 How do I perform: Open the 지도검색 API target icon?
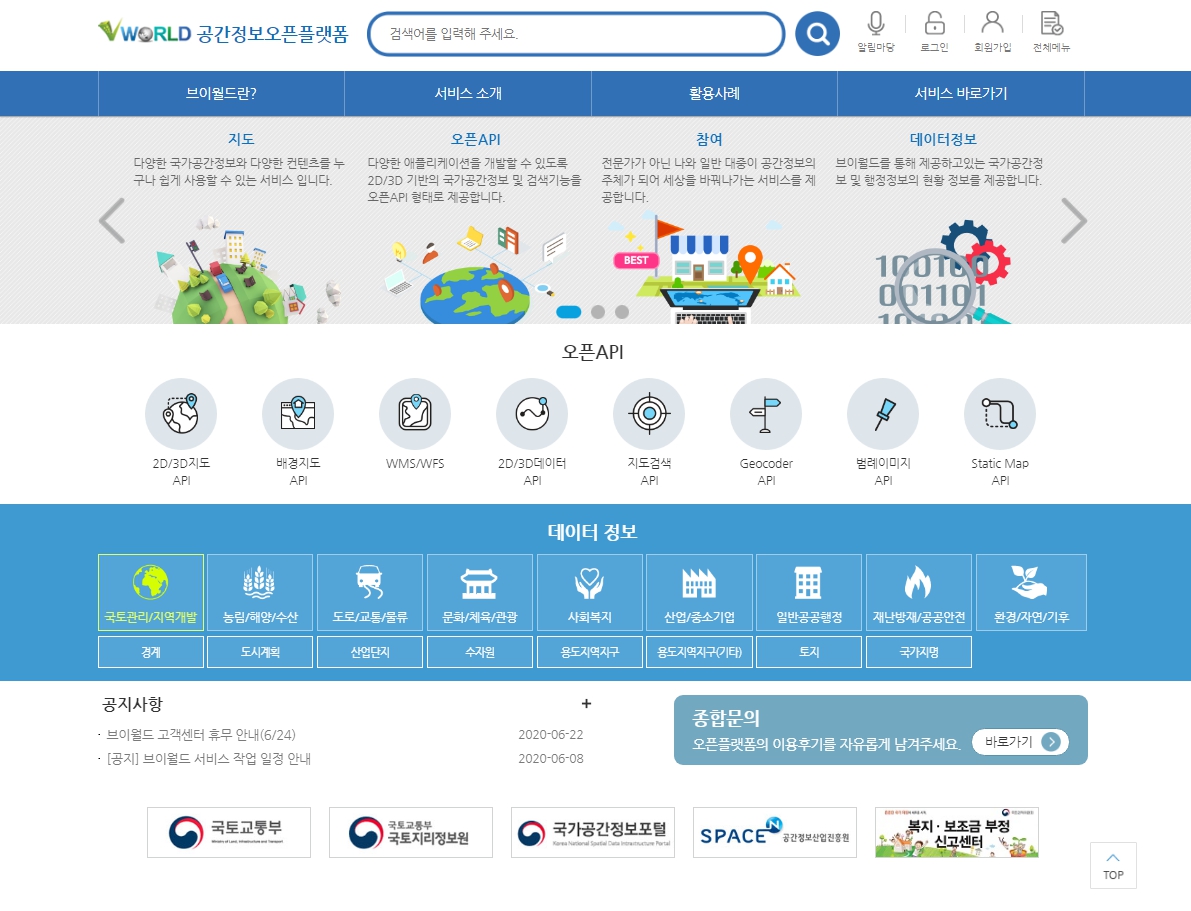click(649, 414)
